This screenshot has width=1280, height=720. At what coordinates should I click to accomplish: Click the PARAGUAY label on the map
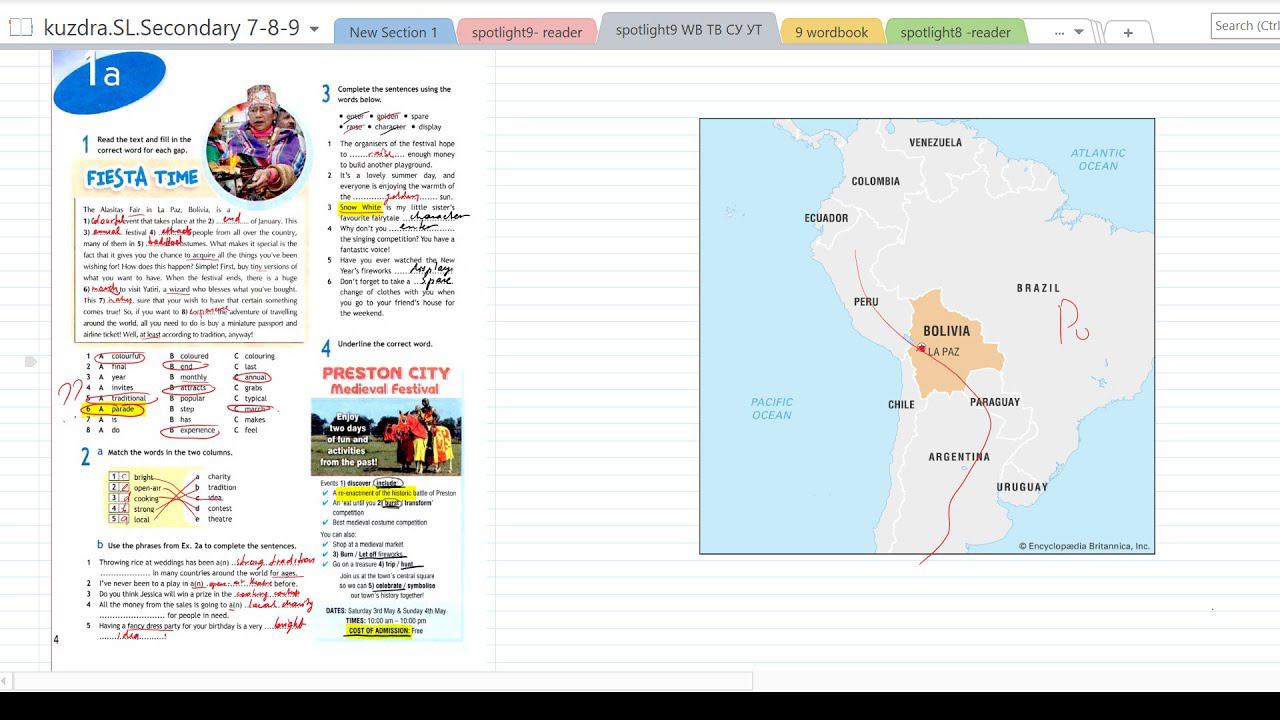point(995,402)
